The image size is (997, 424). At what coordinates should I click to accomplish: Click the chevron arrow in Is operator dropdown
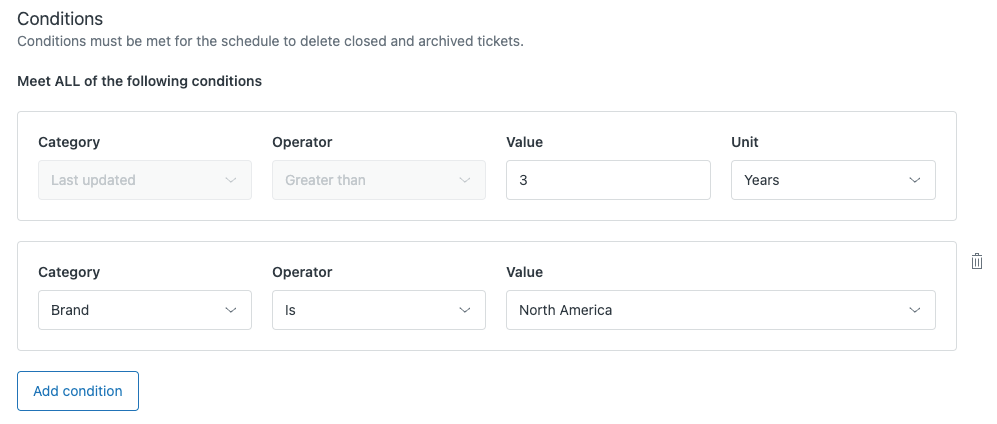464,310
